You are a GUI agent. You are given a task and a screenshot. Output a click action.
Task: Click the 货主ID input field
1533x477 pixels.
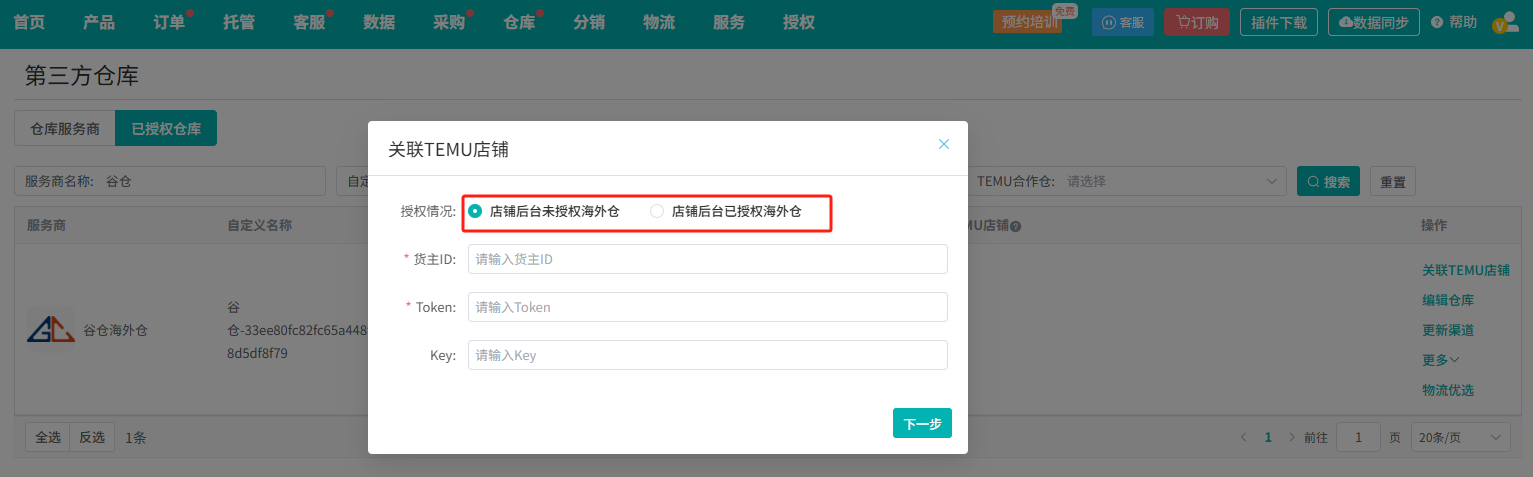click(707, 259)
